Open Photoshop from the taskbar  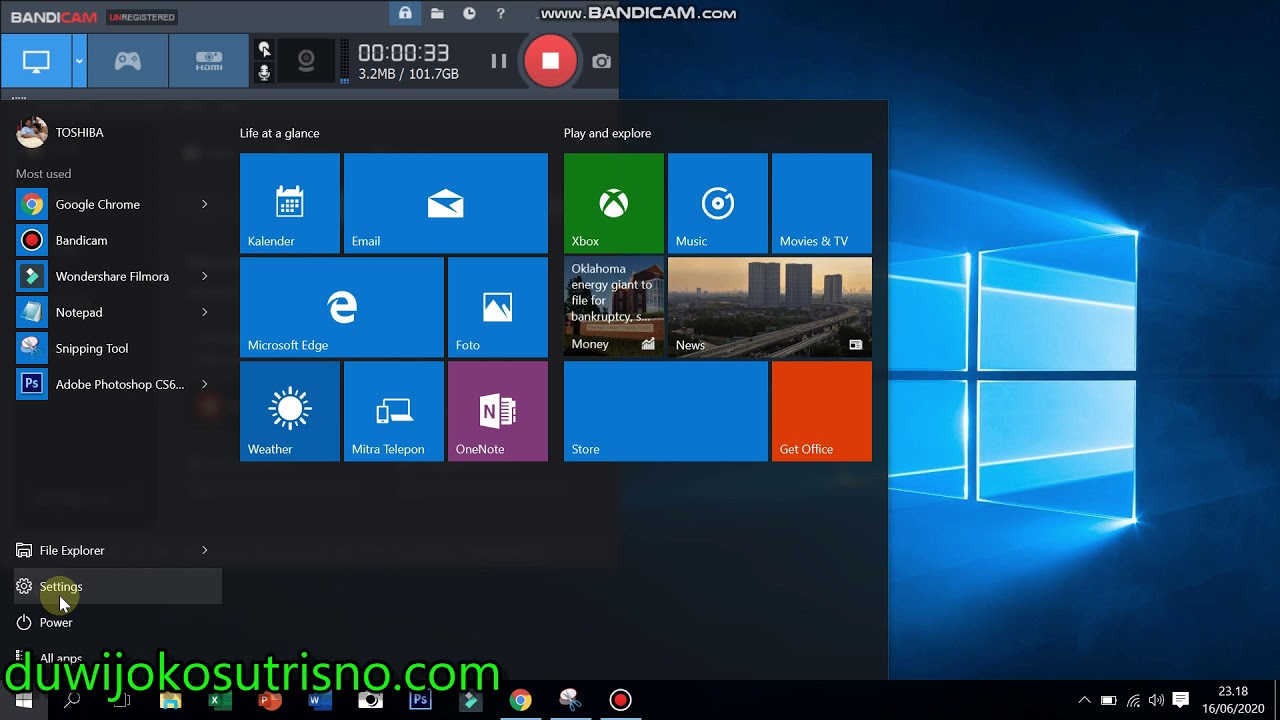(x=420, y=701)
